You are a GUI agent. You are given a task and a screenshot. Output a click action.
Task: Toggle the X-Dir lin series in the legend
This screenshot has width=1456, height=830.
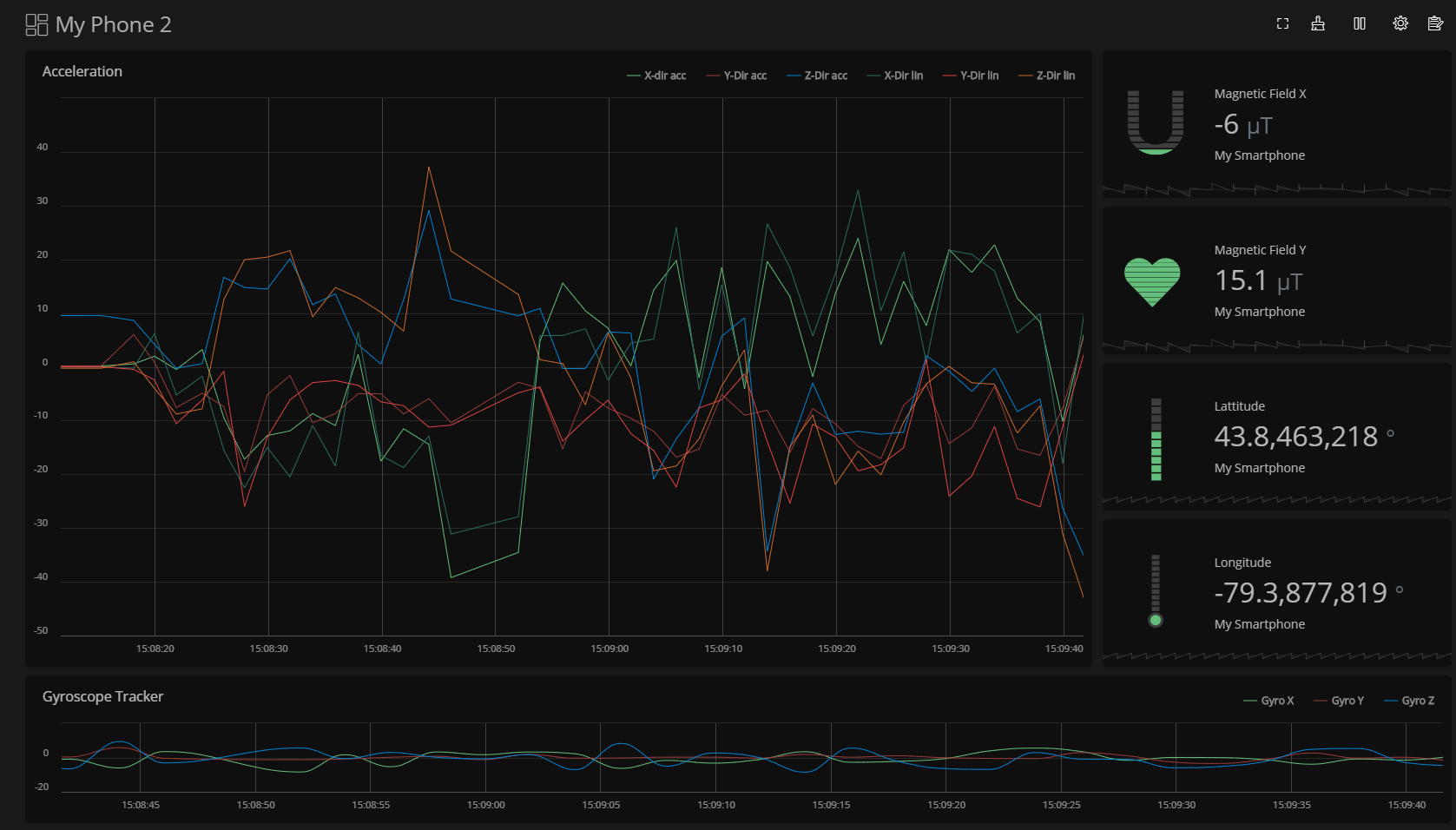(895, 76)
